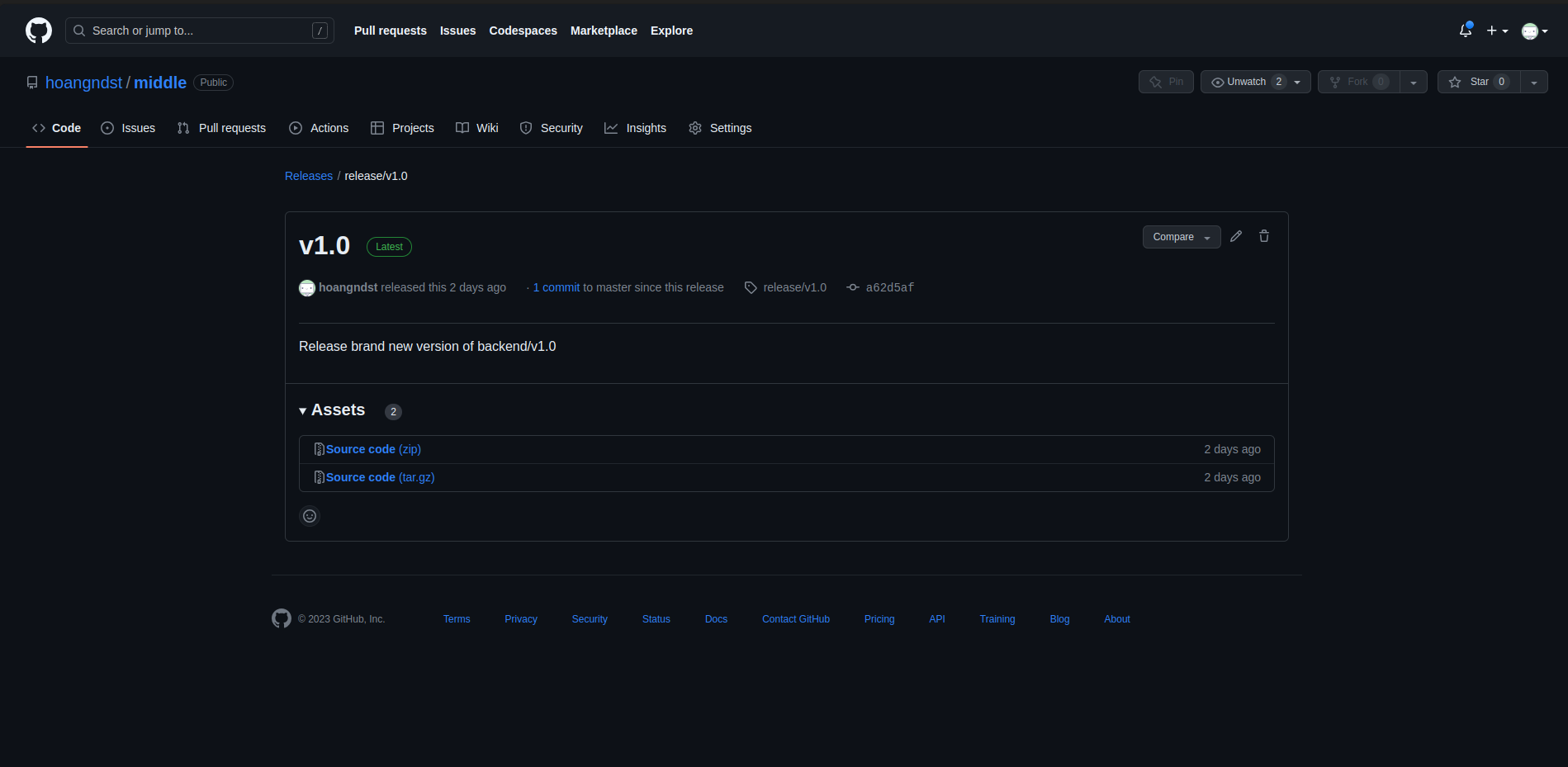The image size is (1568, 767).
Task: Delete release with trash icon
Action: click(x=1264, y=236)
